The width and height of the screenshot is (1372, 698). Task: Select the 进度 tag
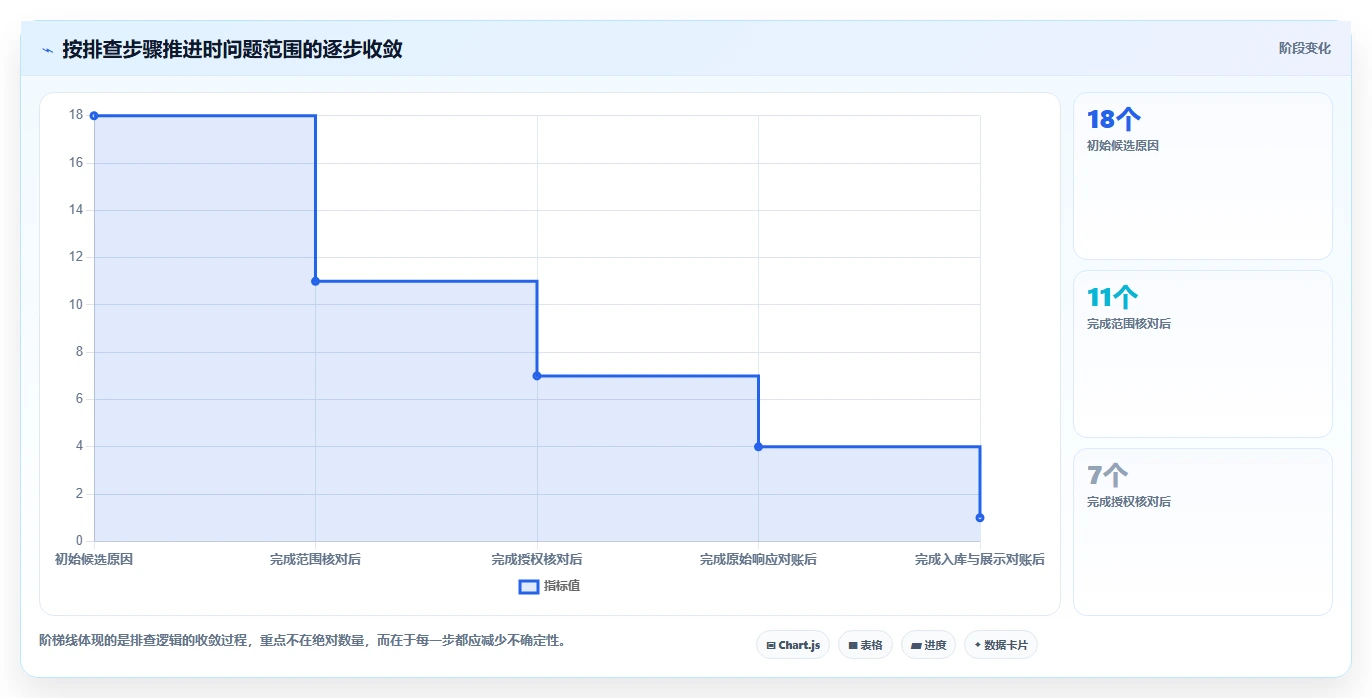click(928, 645)
